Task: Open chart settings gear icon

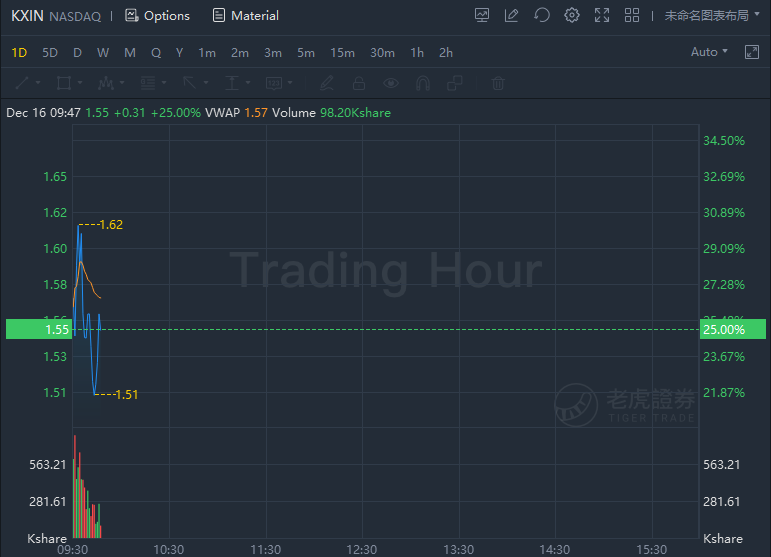Action: point(571,16)
